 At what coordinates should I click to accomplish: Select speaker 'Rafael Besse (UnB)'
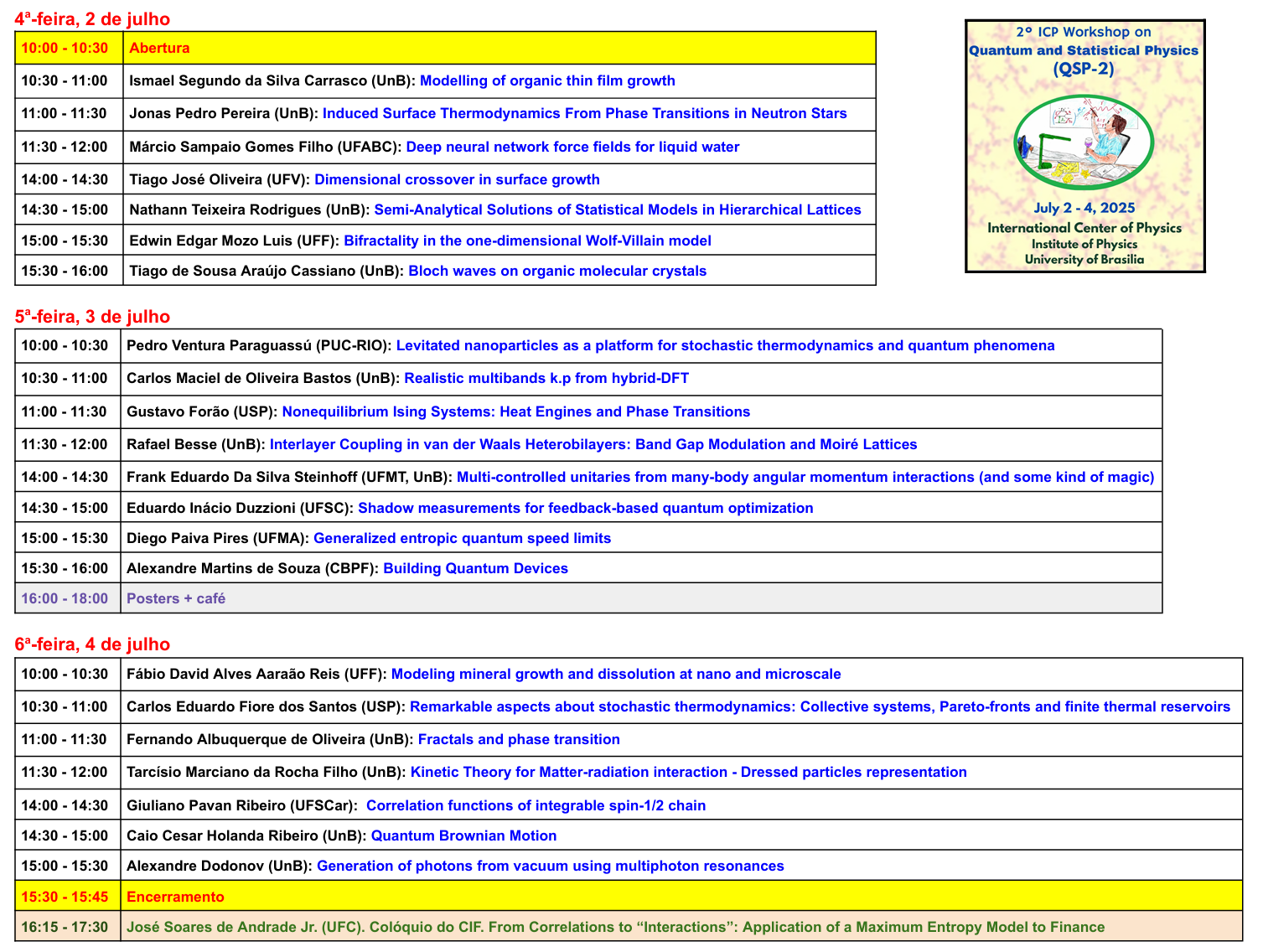click(x=196, y=444)
